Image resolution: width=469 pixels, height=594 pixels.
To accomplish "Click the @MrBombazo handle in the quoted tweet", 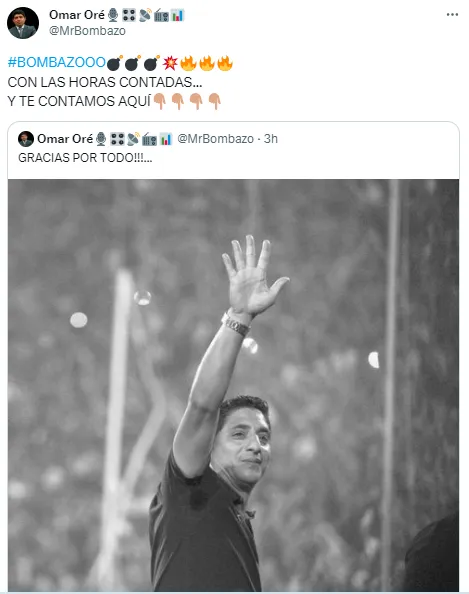I will pyautogui.click(x=215, y=139).
